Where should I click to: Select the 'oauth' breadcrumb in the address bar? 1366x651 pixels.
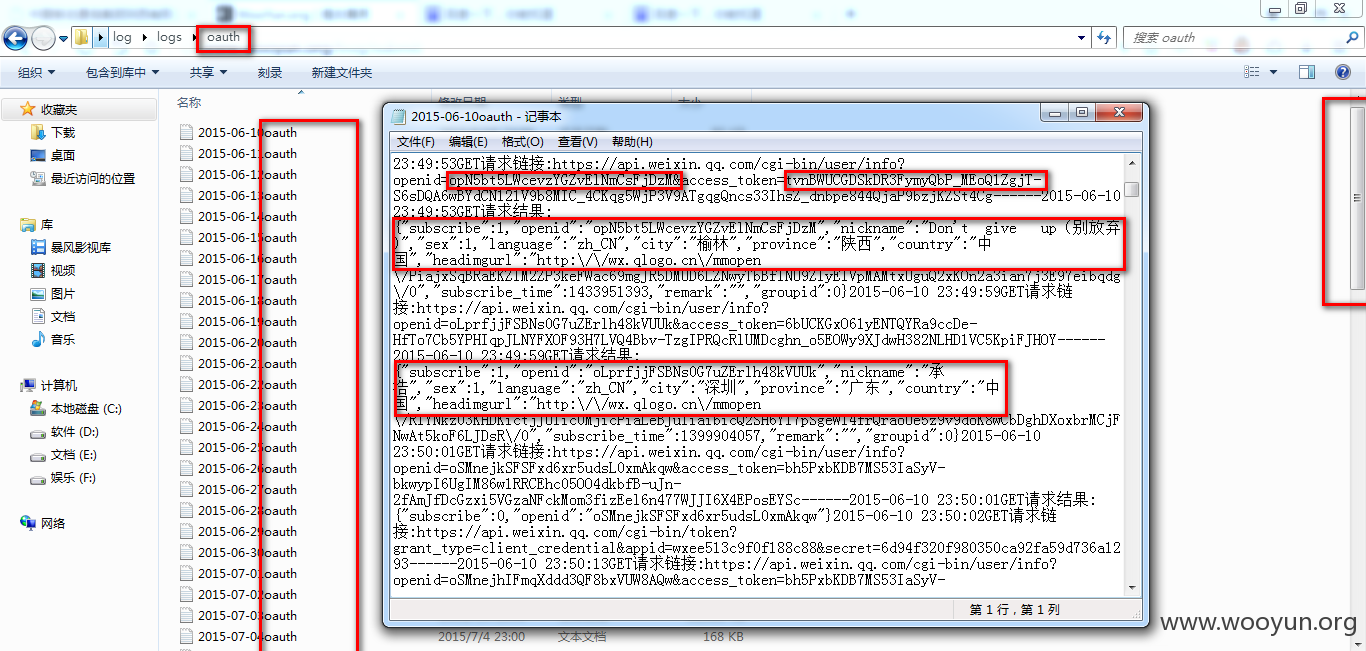[224, 37]
